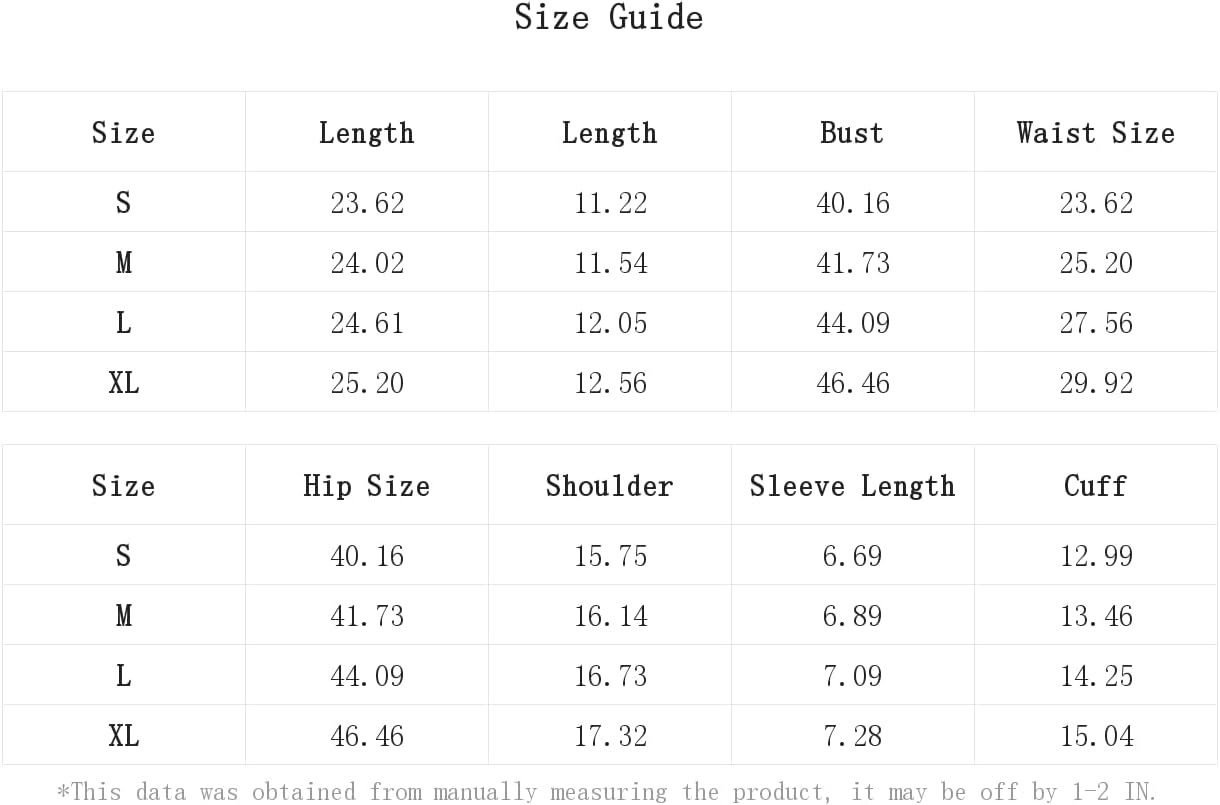Select bust value 40.16 for size S

pyautogui.click(x=853, y=203)
